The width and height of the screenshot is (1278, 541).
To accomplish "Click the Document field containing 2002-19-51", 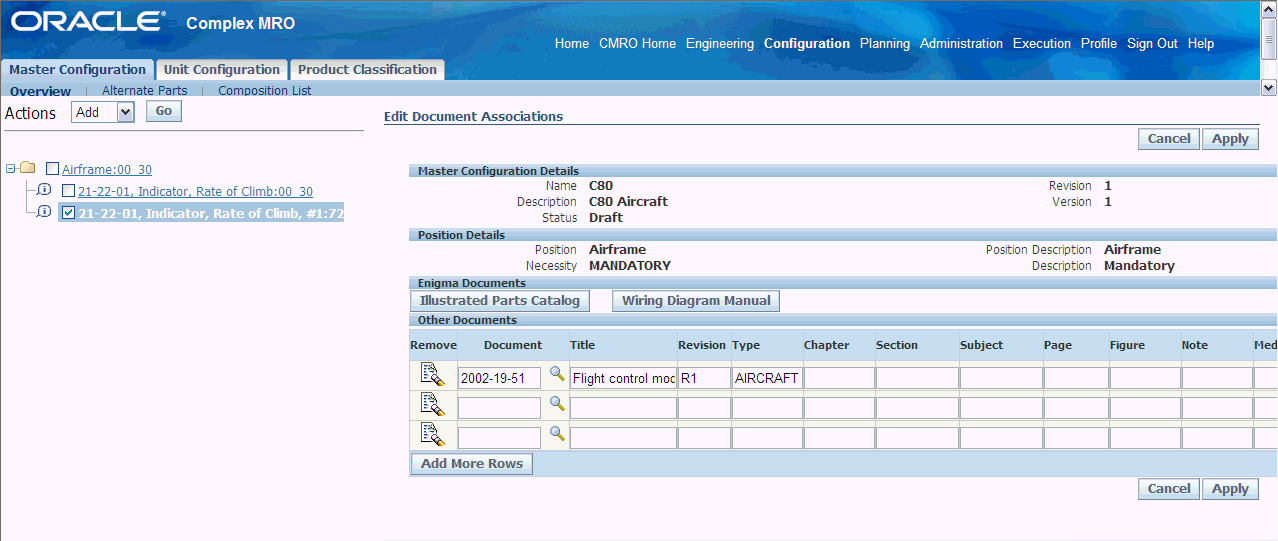I will coord(499,378).
